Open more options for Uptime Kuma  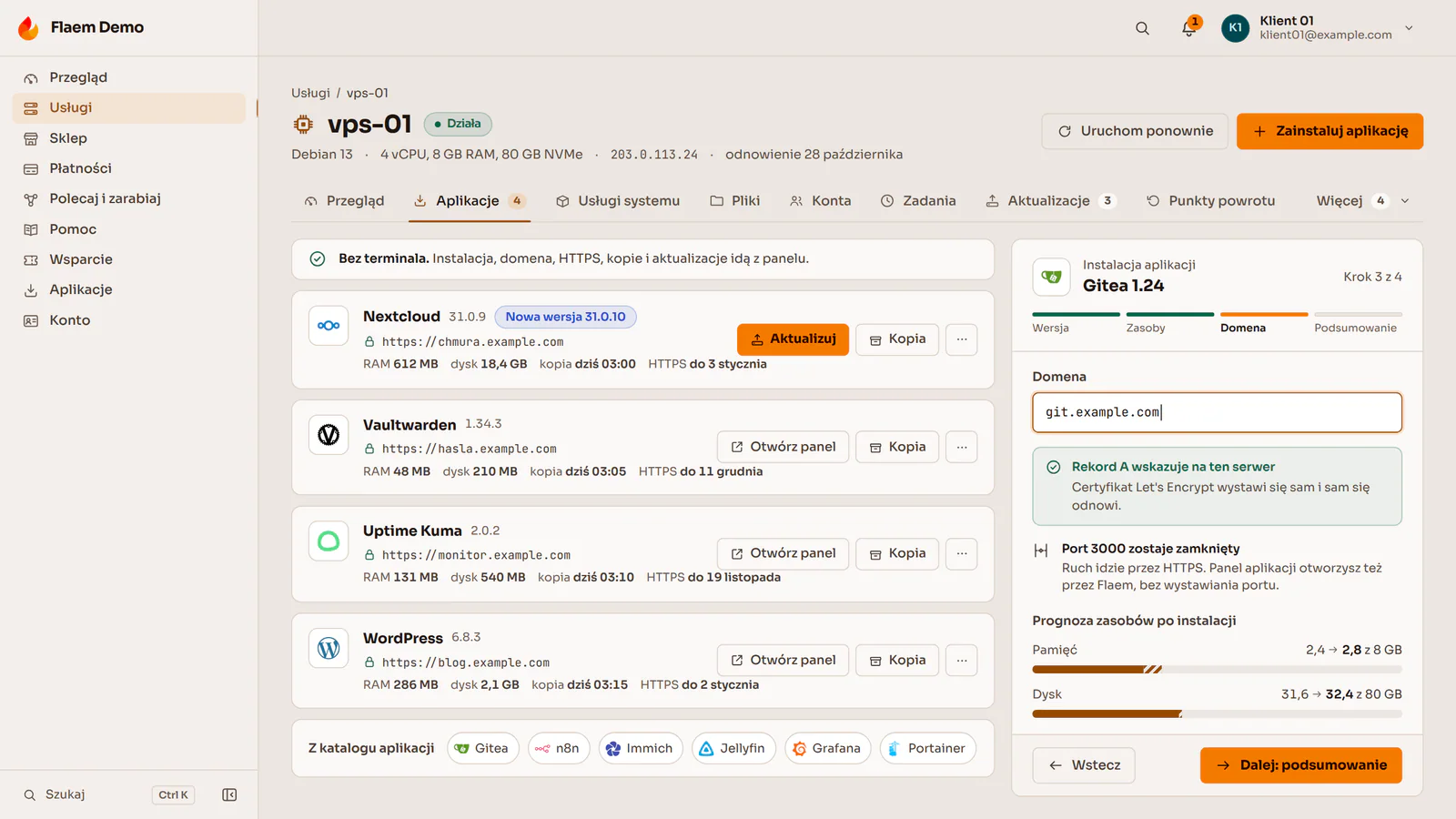[x=962, y=553]
